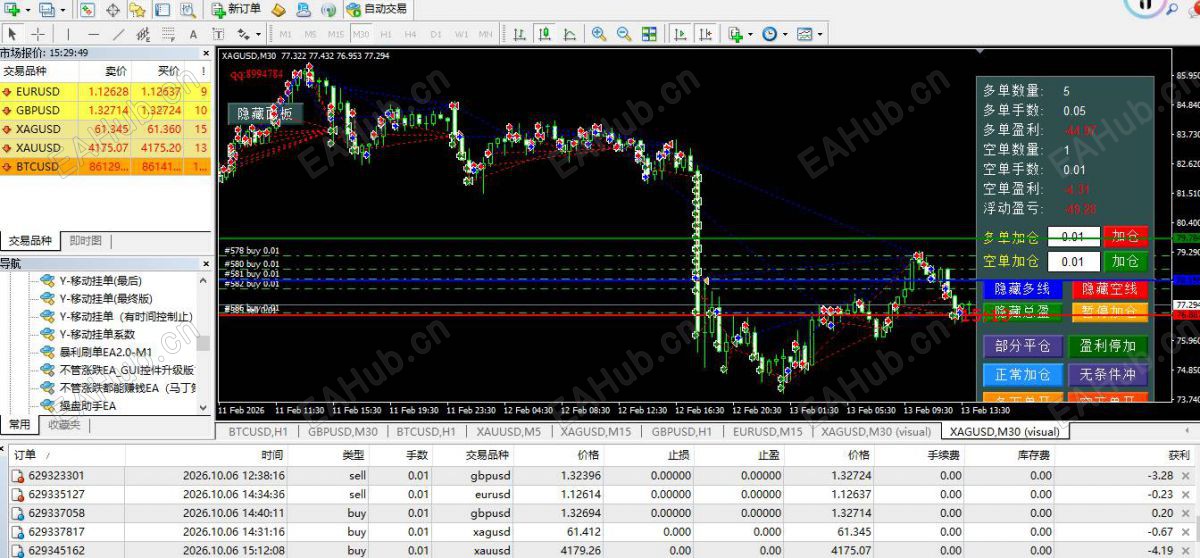Viewport: 1200px width, 558px height.
Task: Click 多单加仓 lot size input field
Action: (x=1073, y=237)
